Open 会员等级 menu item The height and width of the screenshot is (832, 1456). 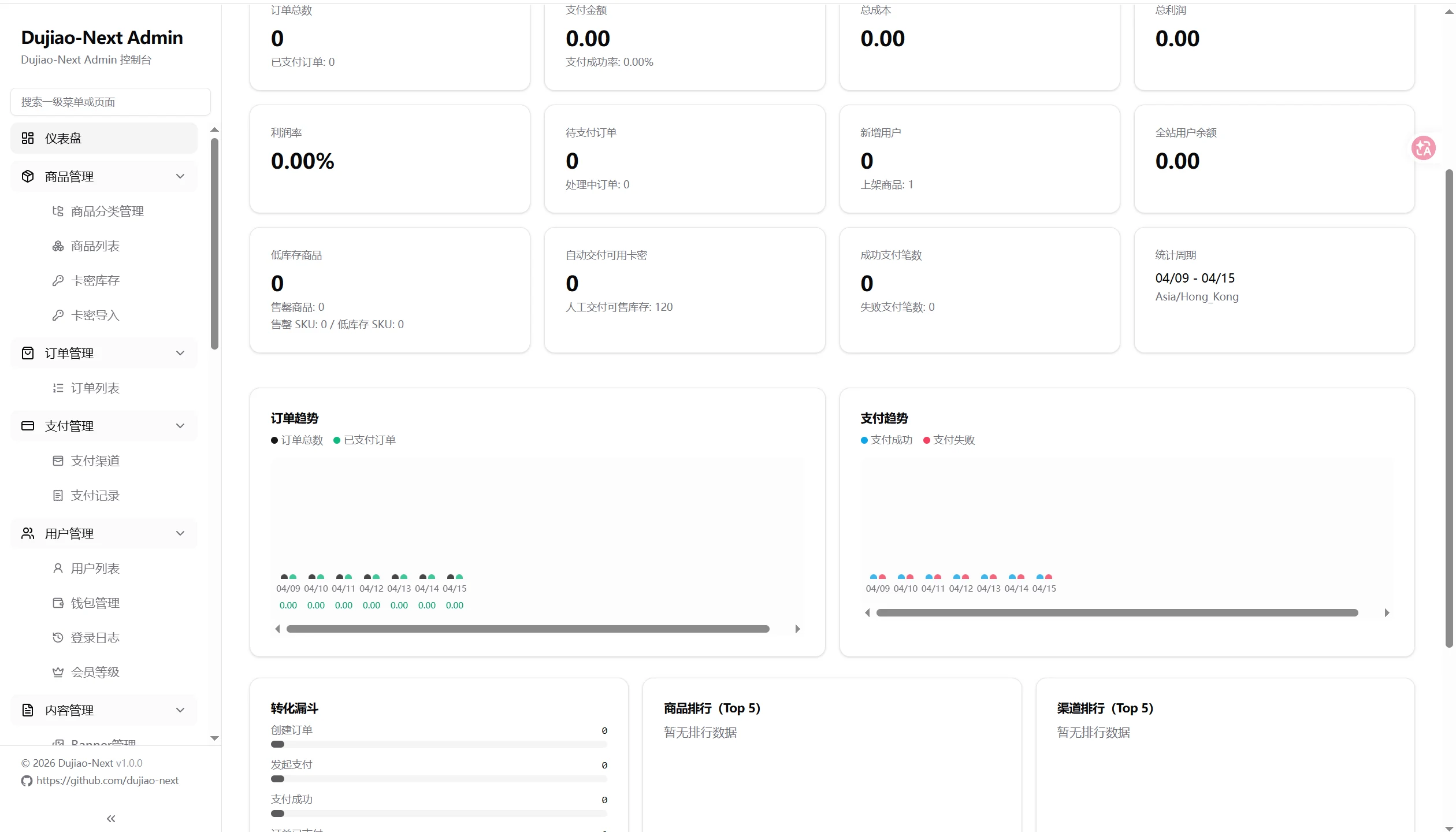point(95,672)
